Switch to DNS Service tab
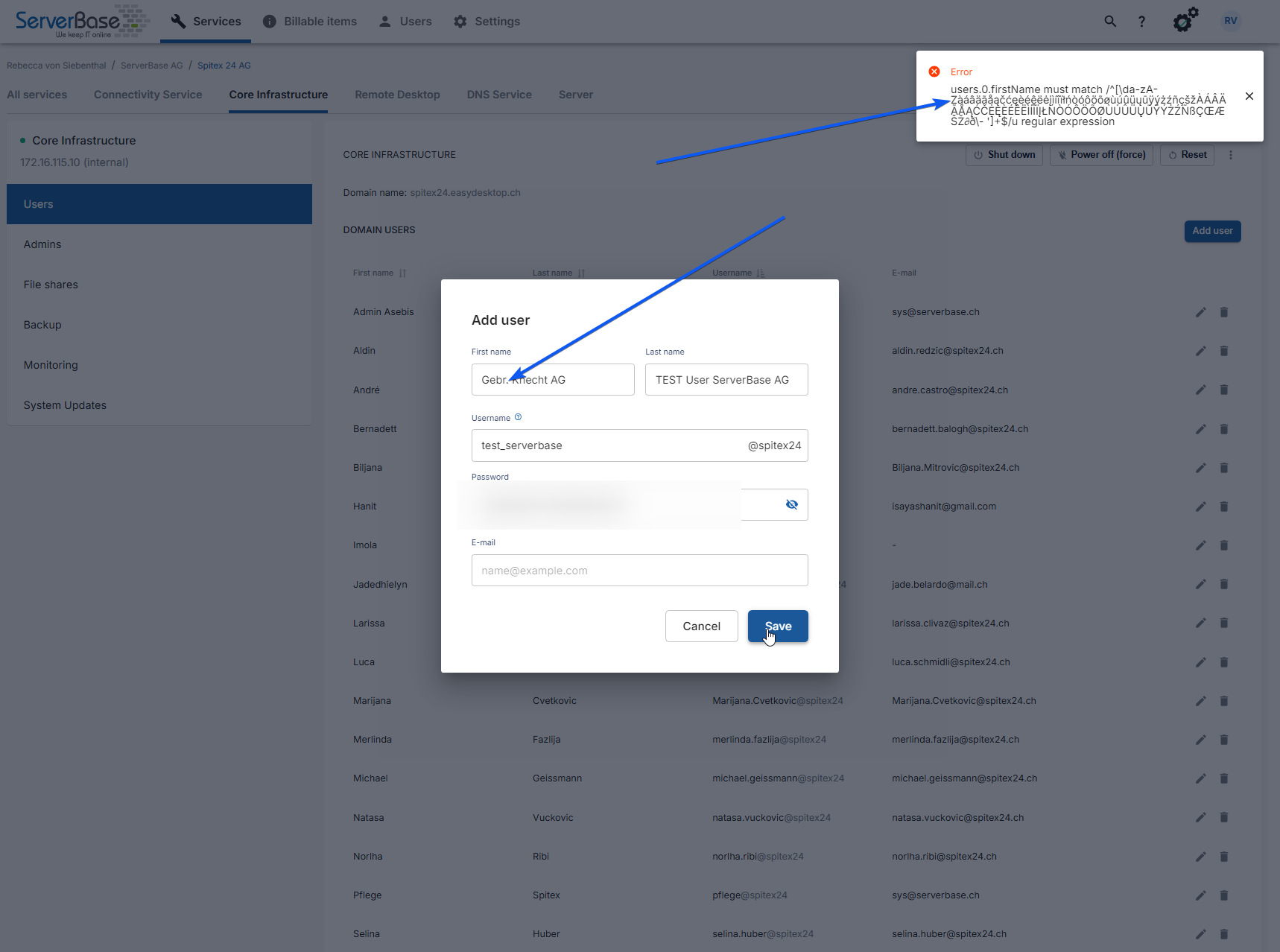This screenshot has height=952, width=1280. click(x=499, y=95)
